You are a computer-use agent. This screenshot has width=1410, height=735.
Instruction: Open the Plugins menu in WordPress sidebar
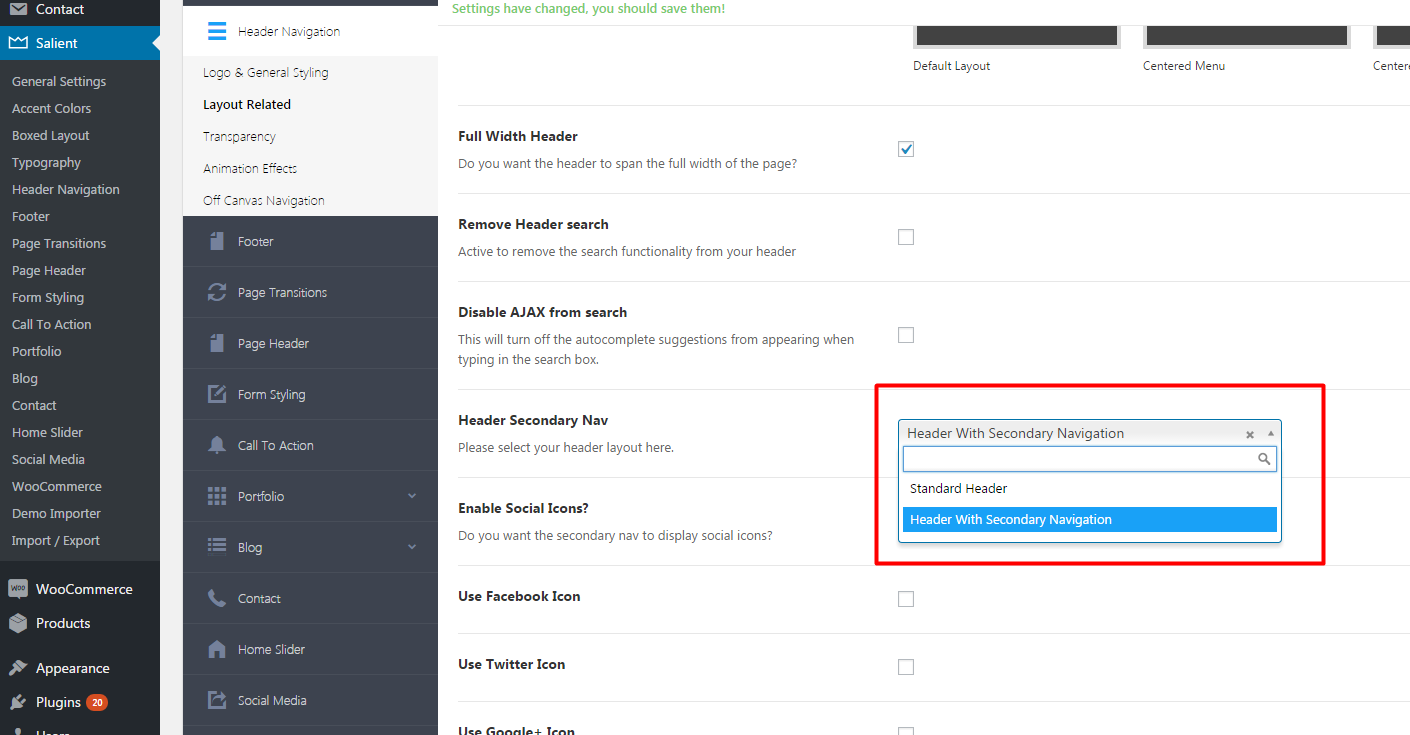58,702
